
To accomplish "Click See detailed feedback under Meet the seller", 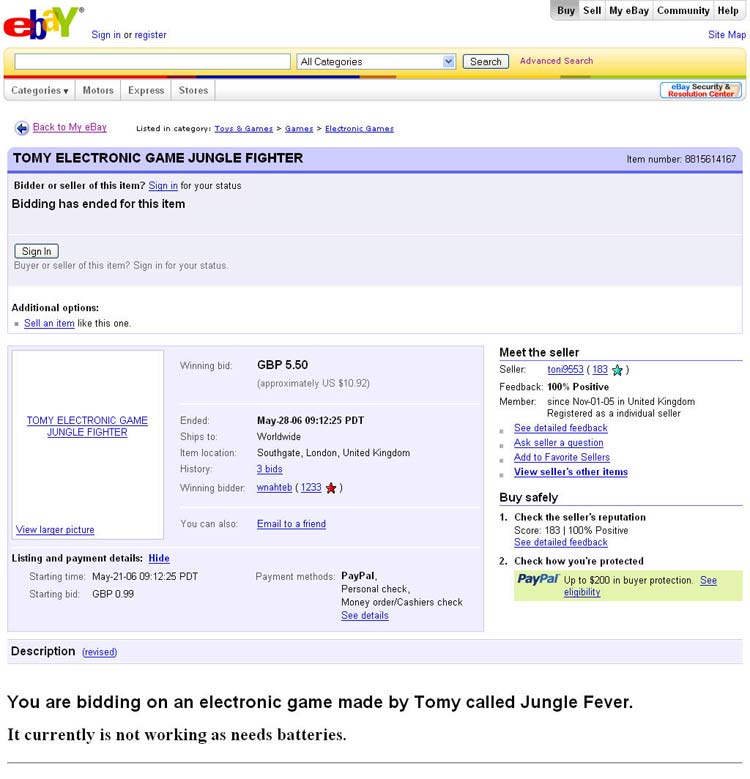I will pos(561,428).
